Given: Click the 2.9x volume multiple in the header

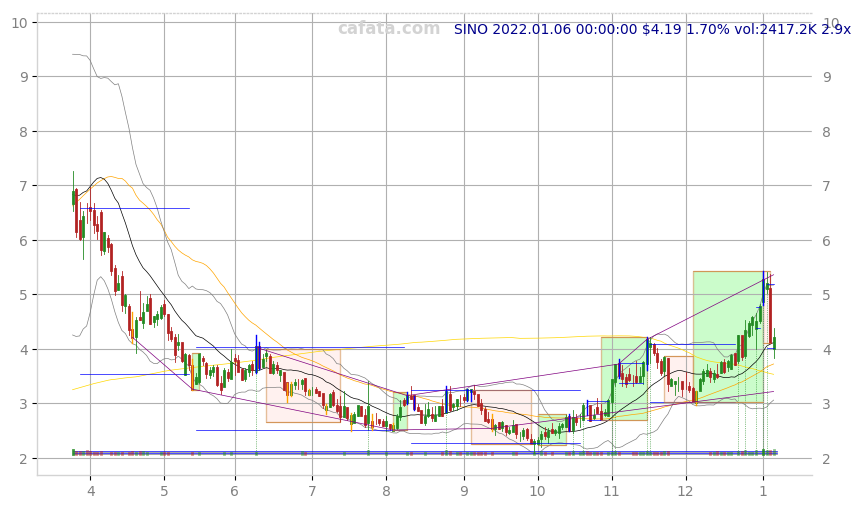Looking at the screenshot, I should 836,29.
